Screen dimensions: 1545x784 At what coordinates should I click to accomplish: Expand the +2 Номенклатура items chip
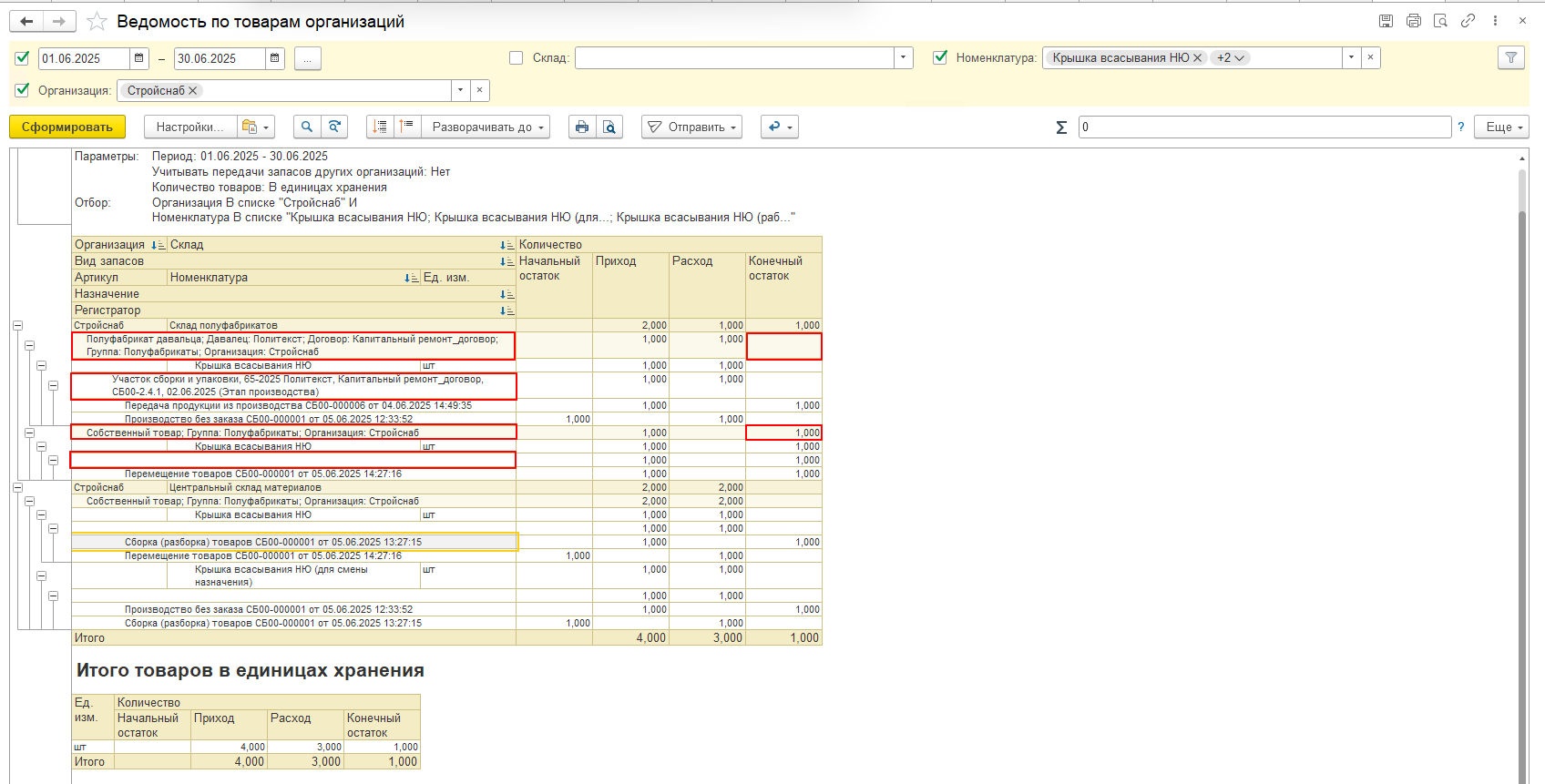[1230, 58]
